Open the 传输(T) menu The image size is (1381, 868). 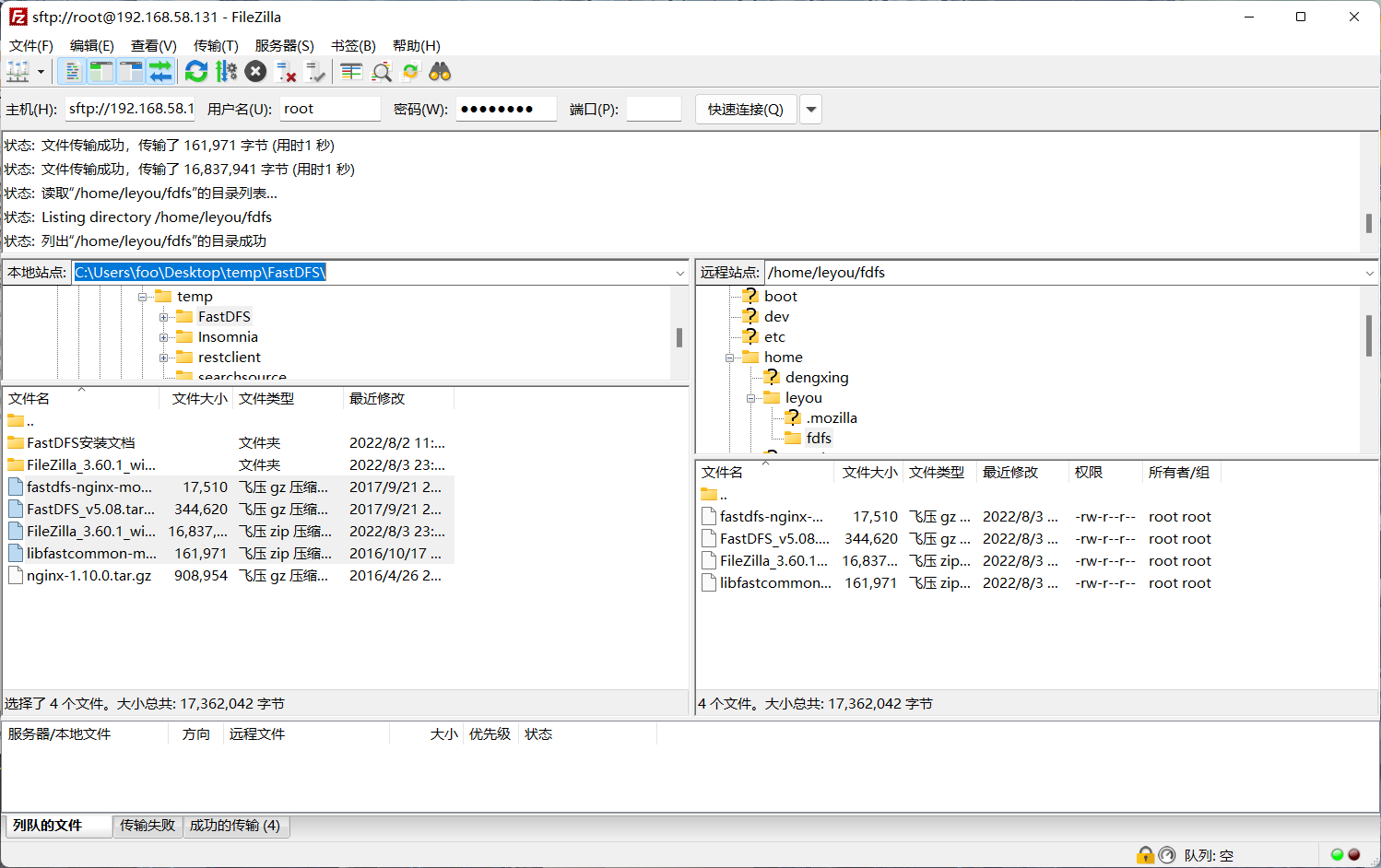[x=216, y=45]
